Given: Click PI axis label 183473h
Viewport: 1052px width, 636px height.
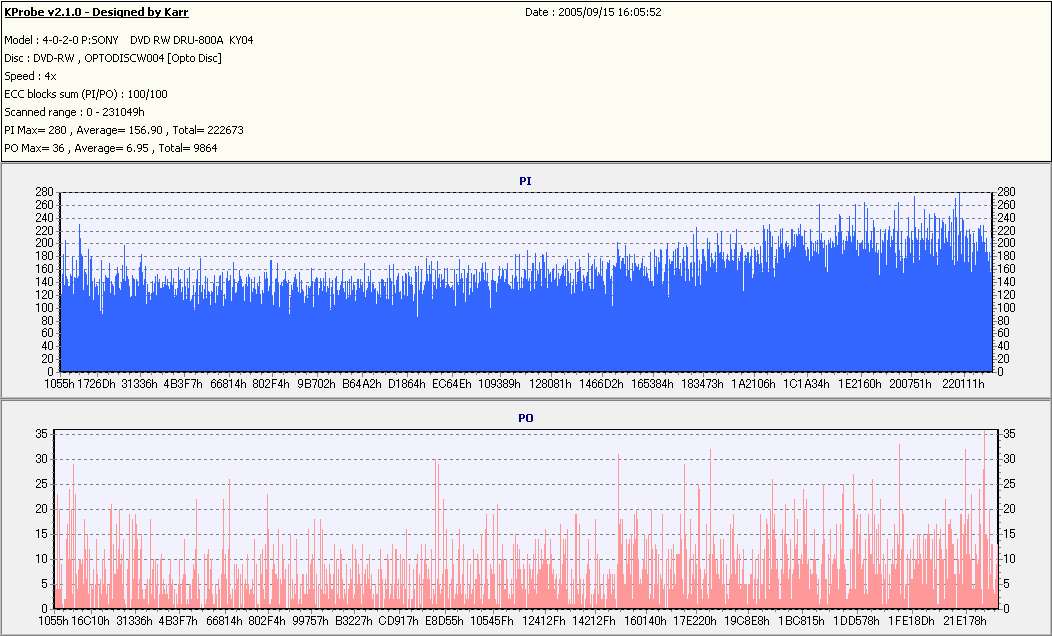Looking at the screenshot, I should coord(702,384).
